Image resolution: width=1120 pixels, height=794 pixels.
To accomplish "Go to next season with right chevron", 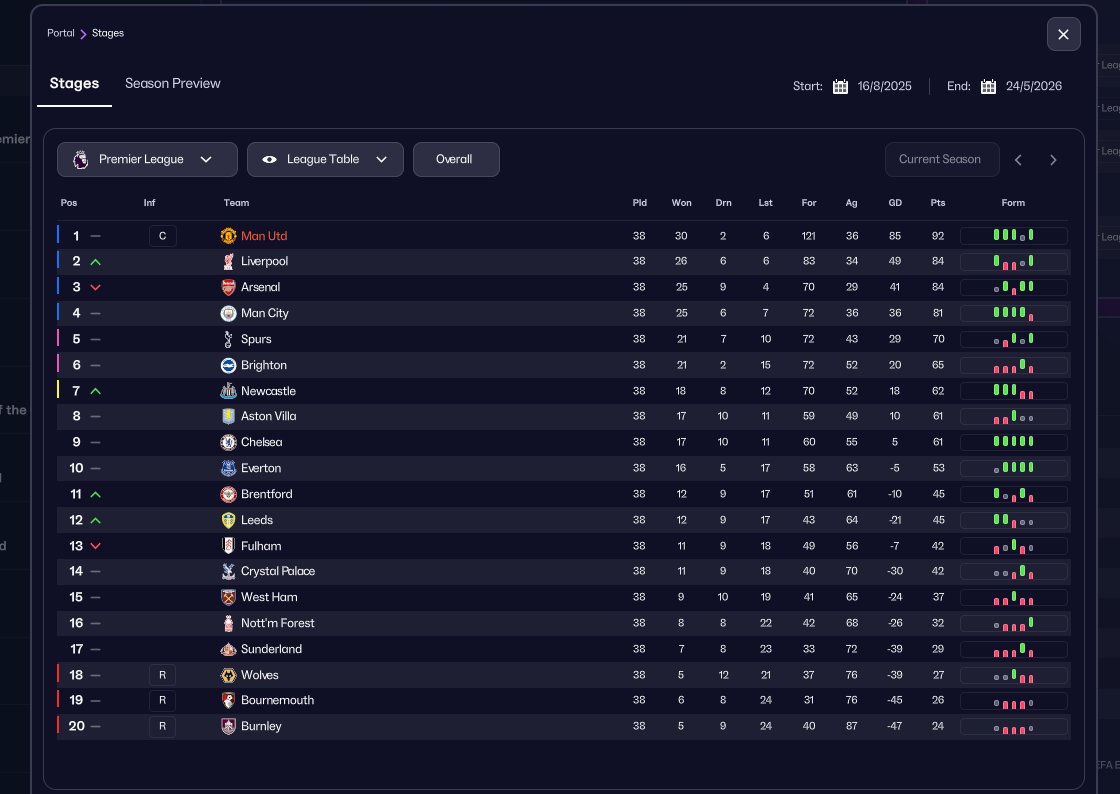I will click(x=1052, y=160).
